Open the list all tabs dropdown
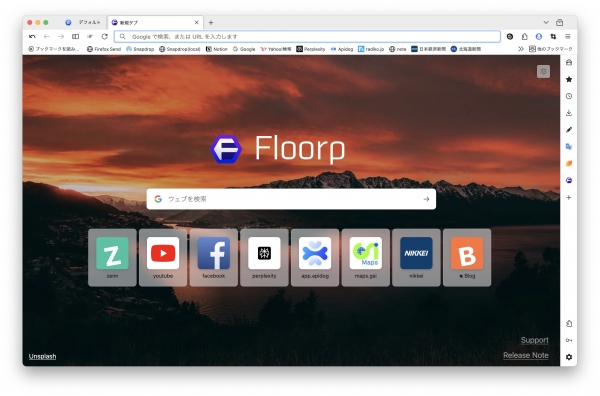600x396 pixels. tap(546, 23)
